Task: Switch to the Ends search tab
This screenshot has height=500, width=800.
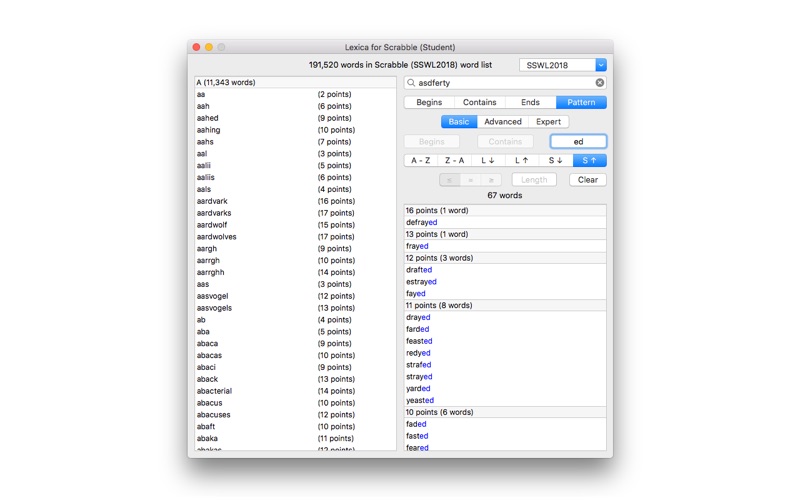Action: click(530, 102)
